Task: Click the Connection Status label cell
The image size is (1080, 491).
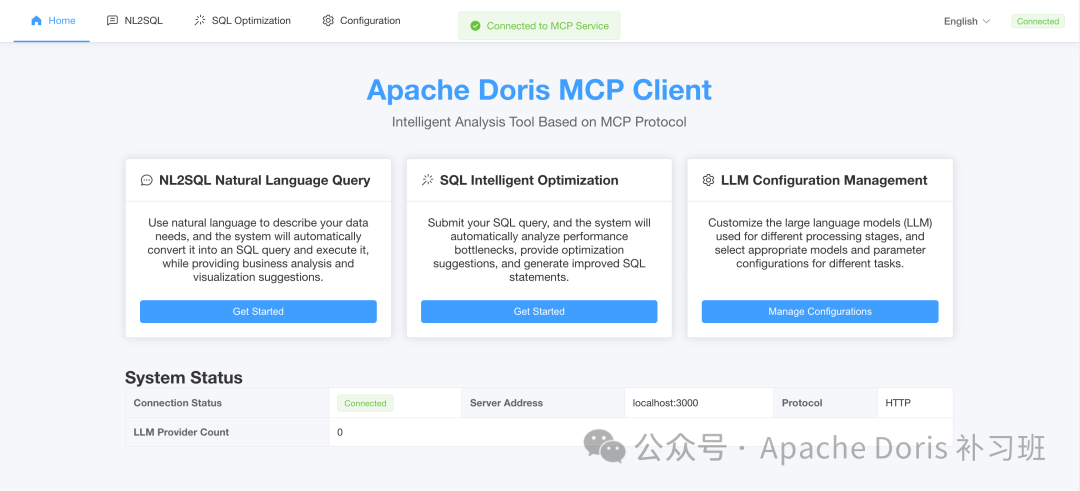Action: [x=227, y=403]
